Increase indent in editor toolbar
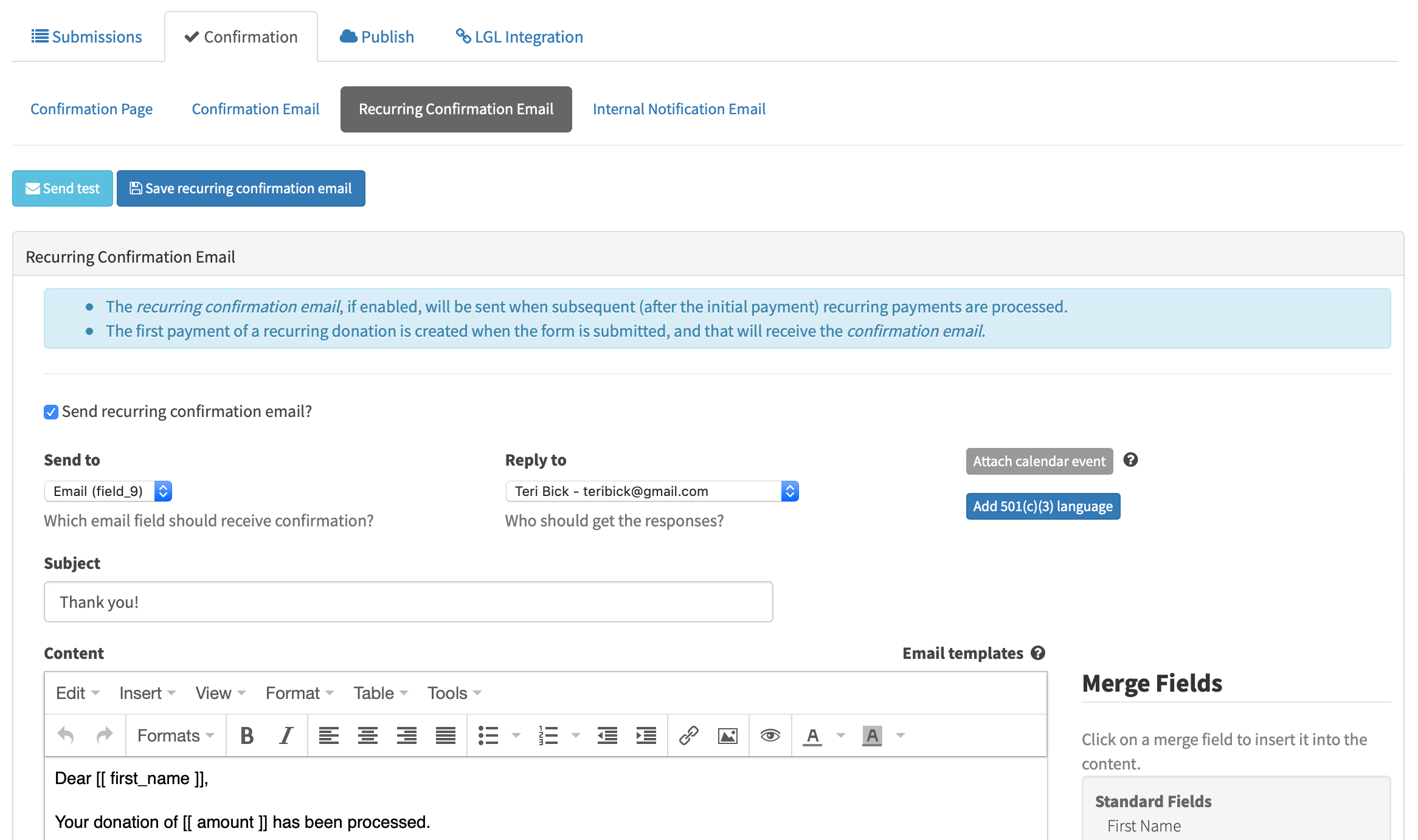1418x840 pixels. point(646,735)
